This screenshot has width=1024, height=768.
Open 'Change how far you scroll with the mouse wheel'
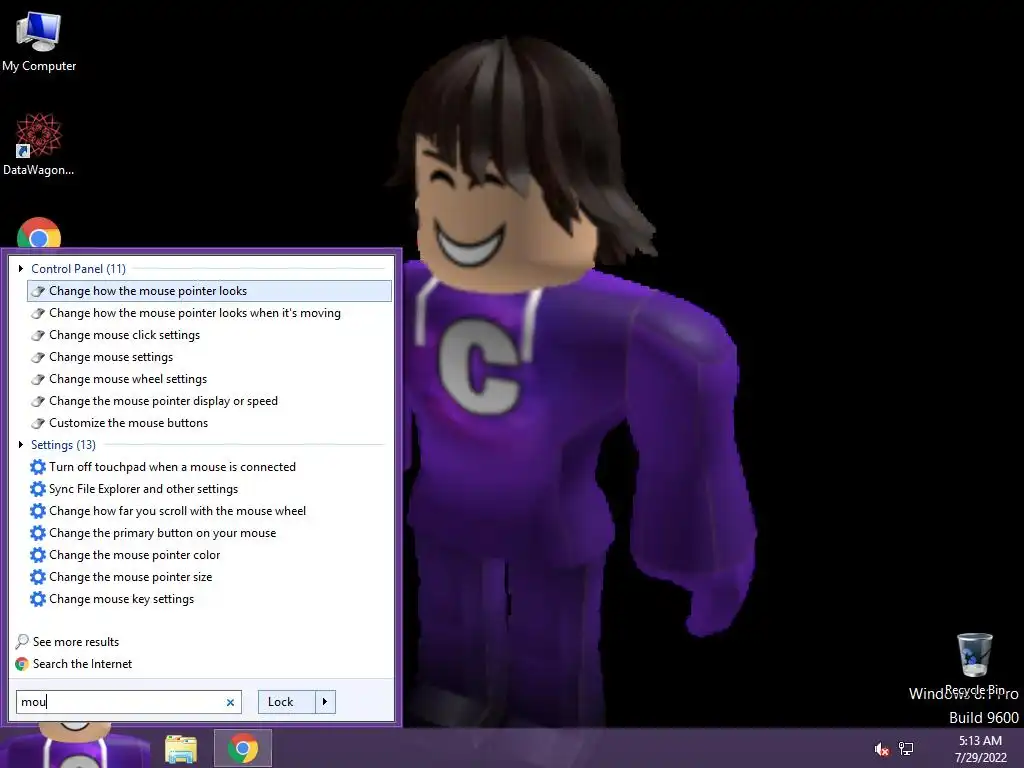click(x=210, y=511)
